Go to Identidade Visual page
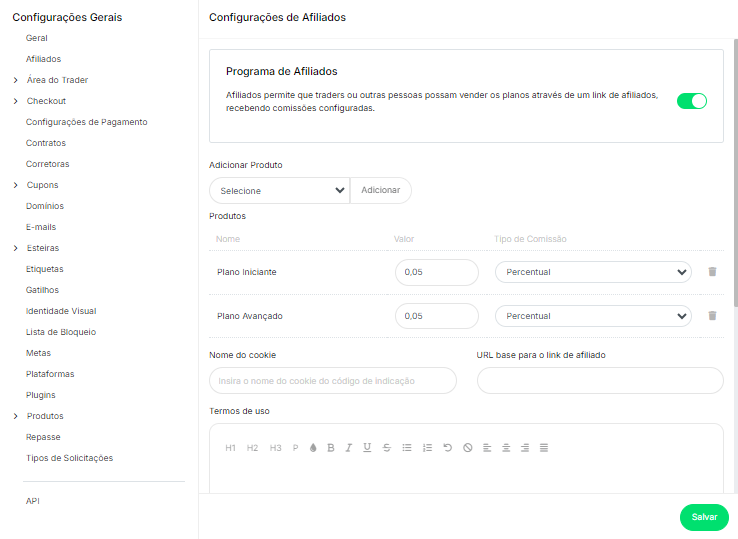 (61, 311)
